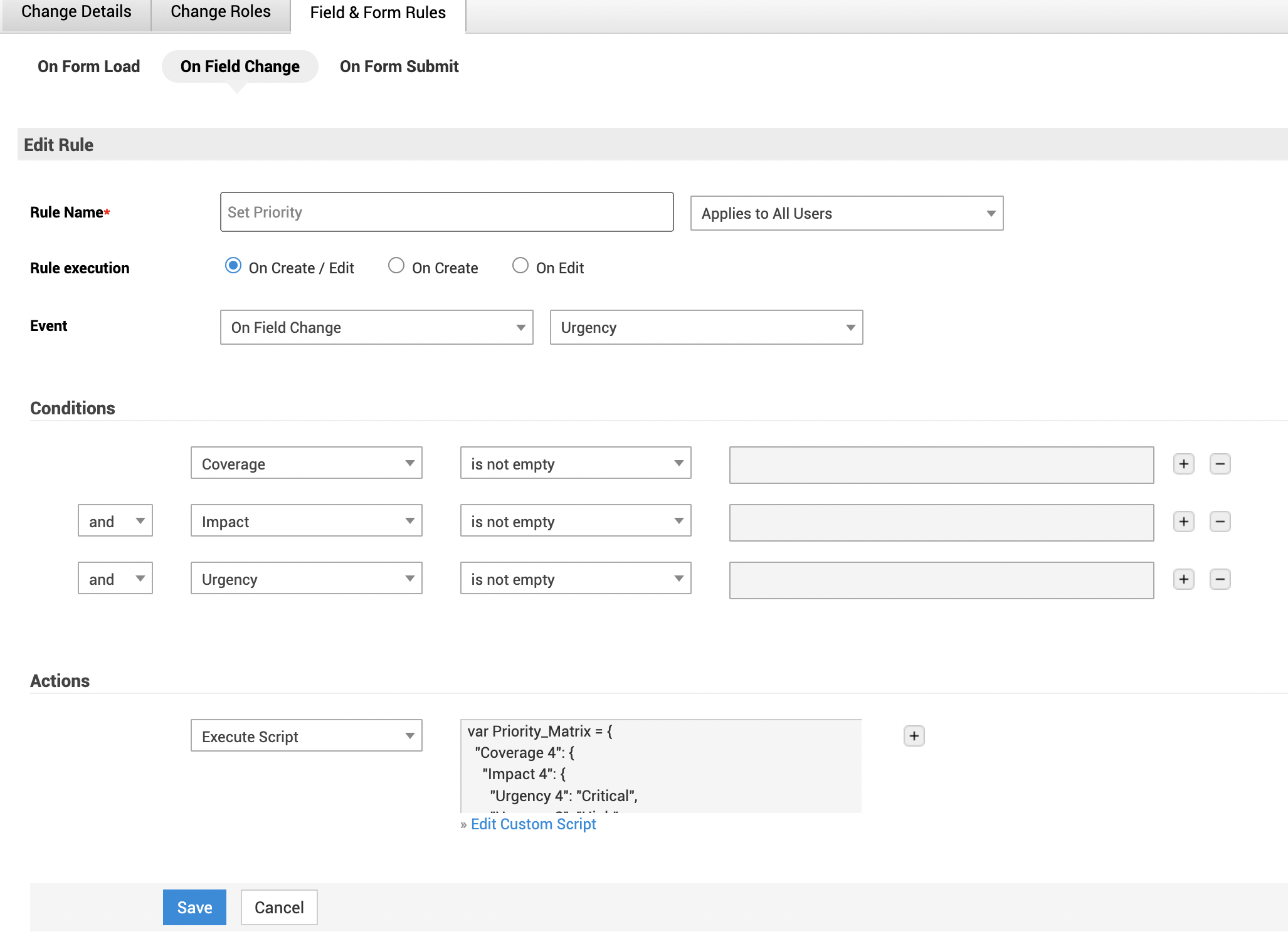The image size is (1288, 939).
Task: Choose On Create rule execution
Action: (396, 266)
